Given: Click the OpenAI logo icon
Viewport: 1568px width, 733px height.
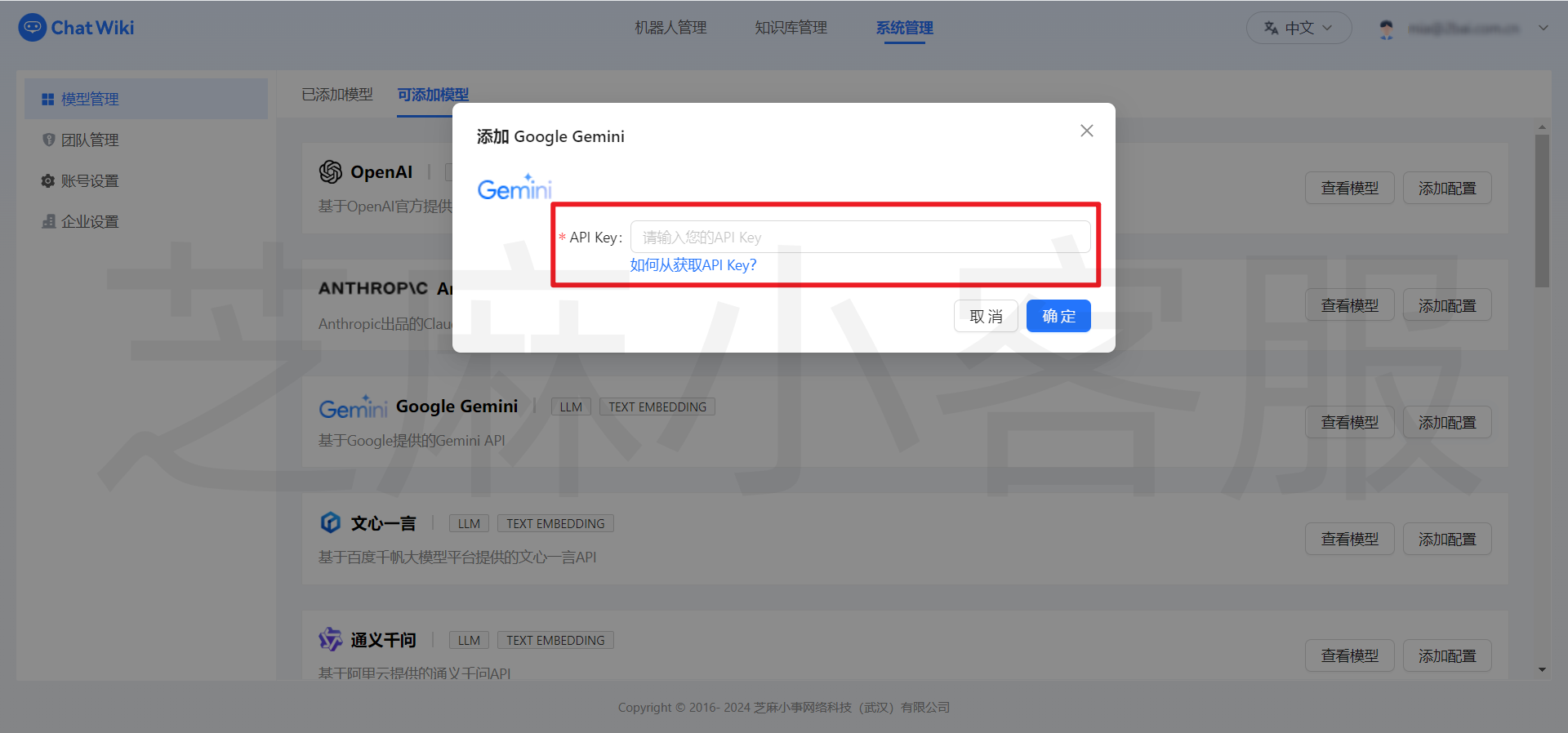Looking at the screenshot, I should tap(331, 171).
